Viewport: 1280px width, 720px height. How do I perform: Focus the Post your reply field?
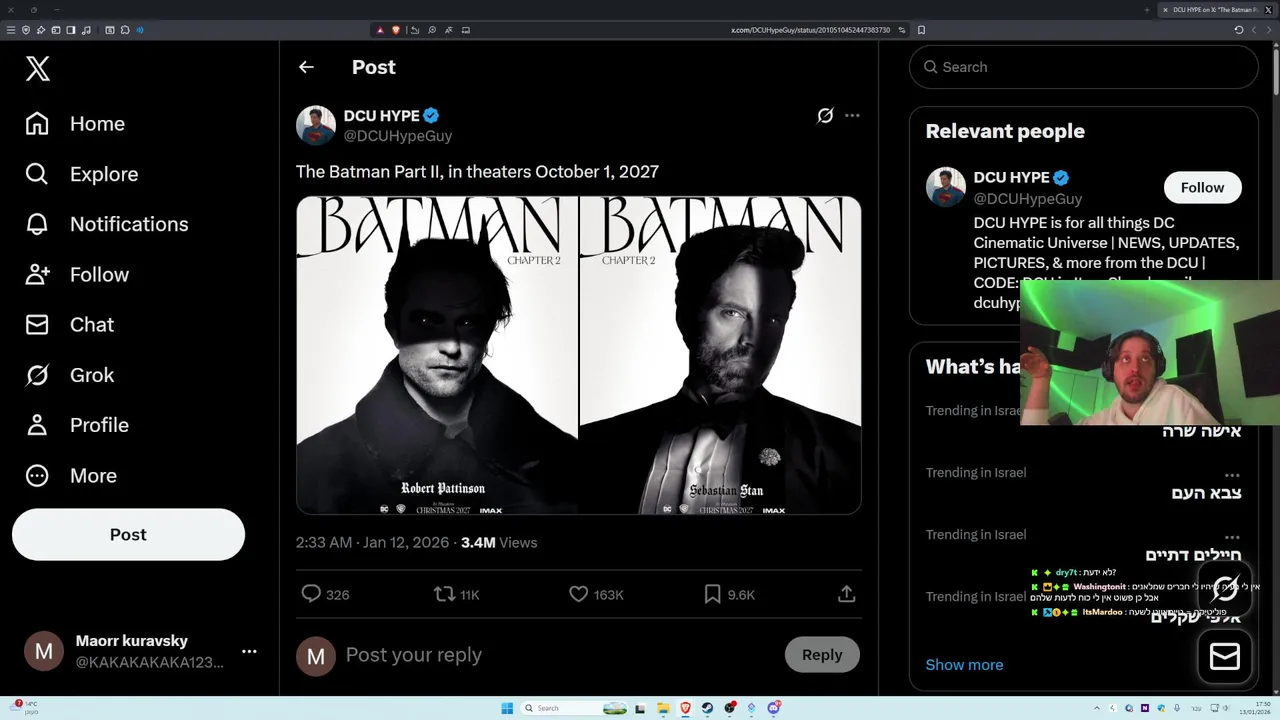pos(560,655)
